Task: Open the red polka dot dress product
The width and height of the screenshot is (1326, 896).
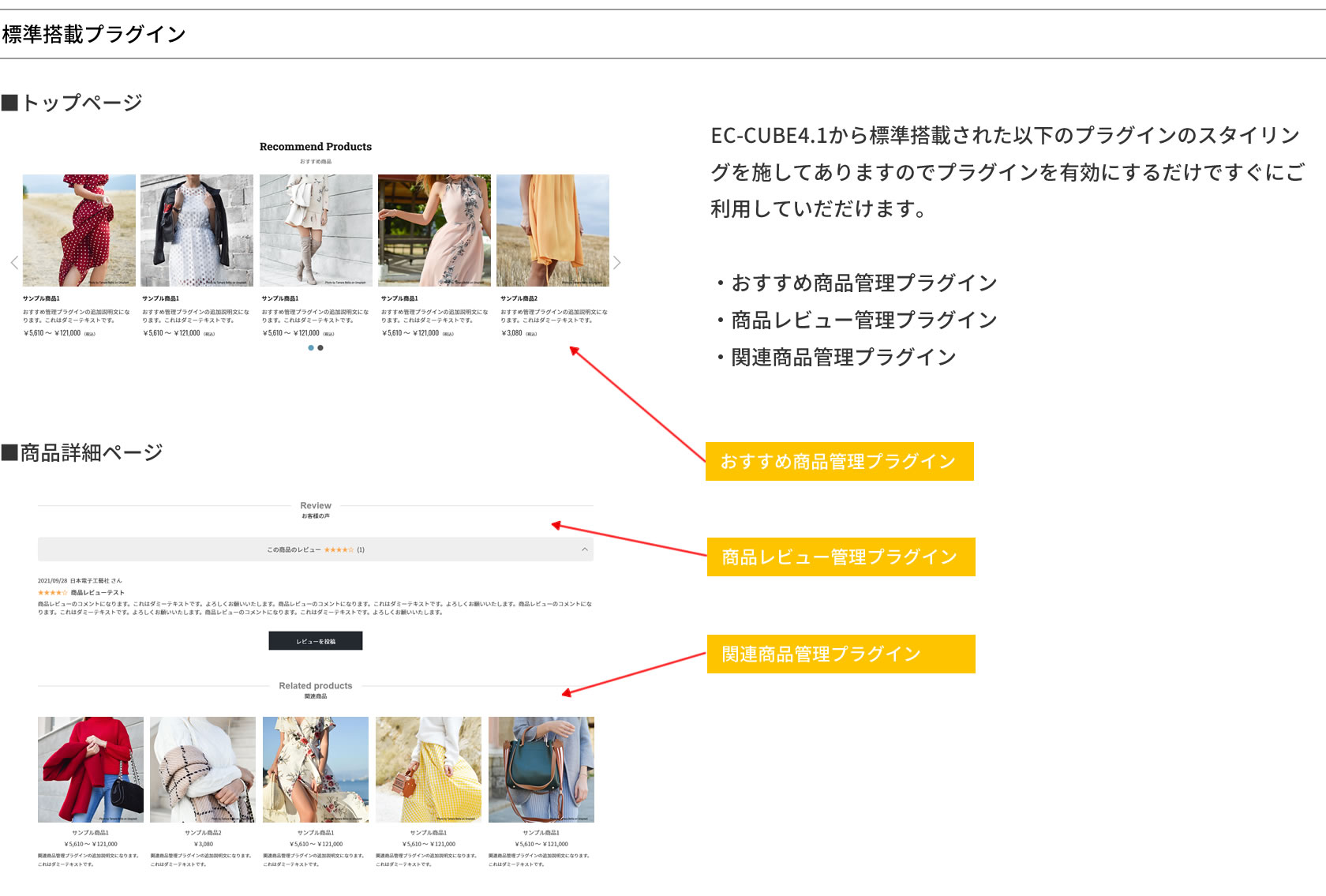Action: (x=79, y=231)
